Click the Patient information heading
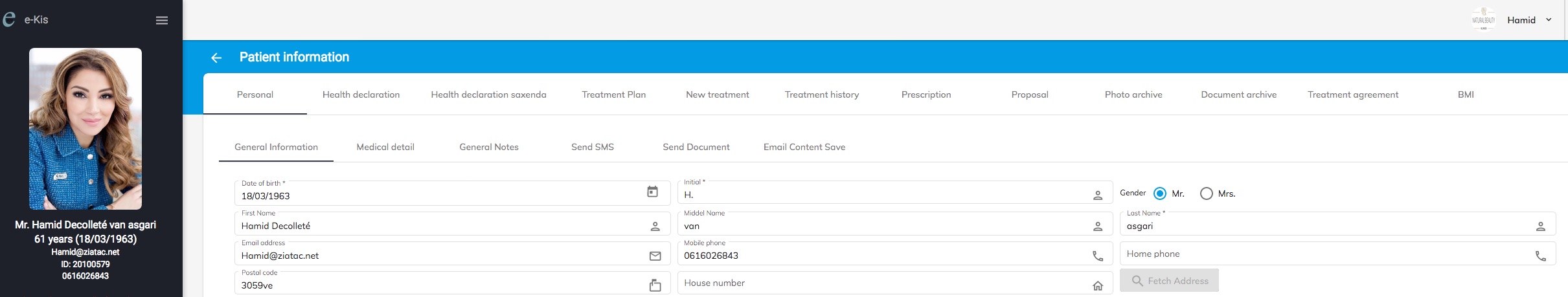1568x297 pixels. [x=294, y=58]
